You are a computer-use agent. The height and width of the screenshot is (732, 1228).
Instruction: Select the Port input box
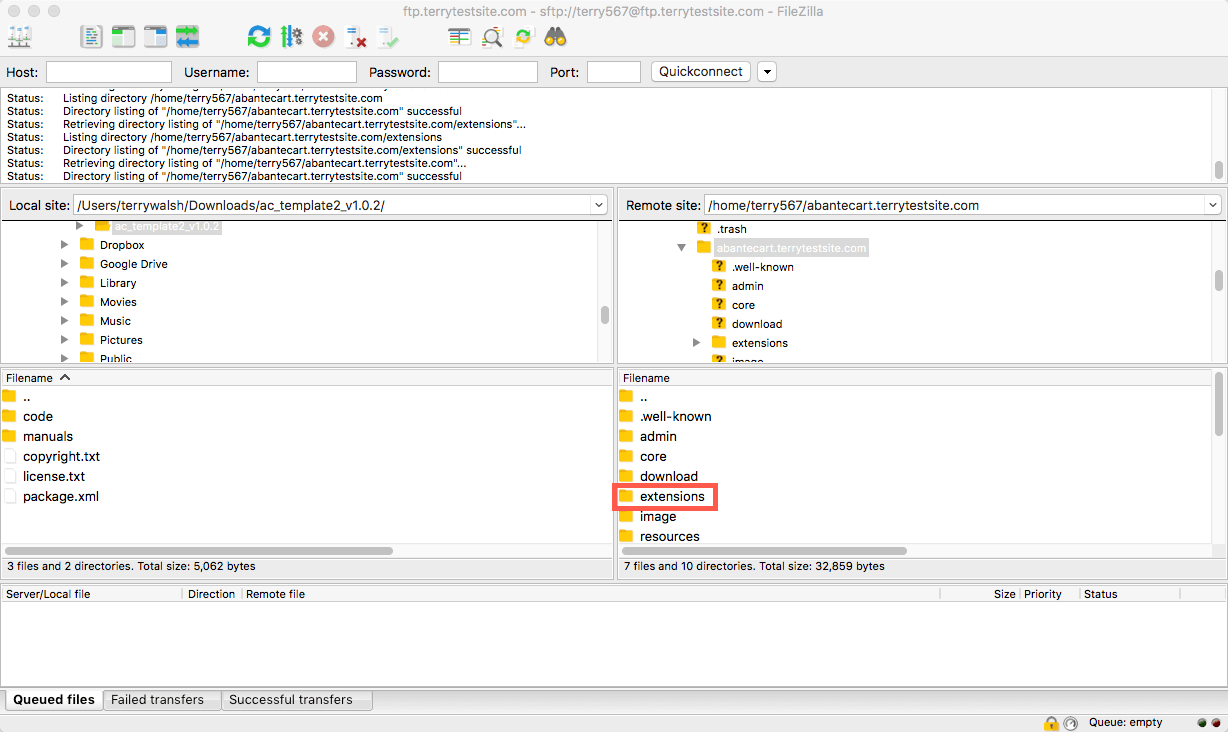pos(614,72)
